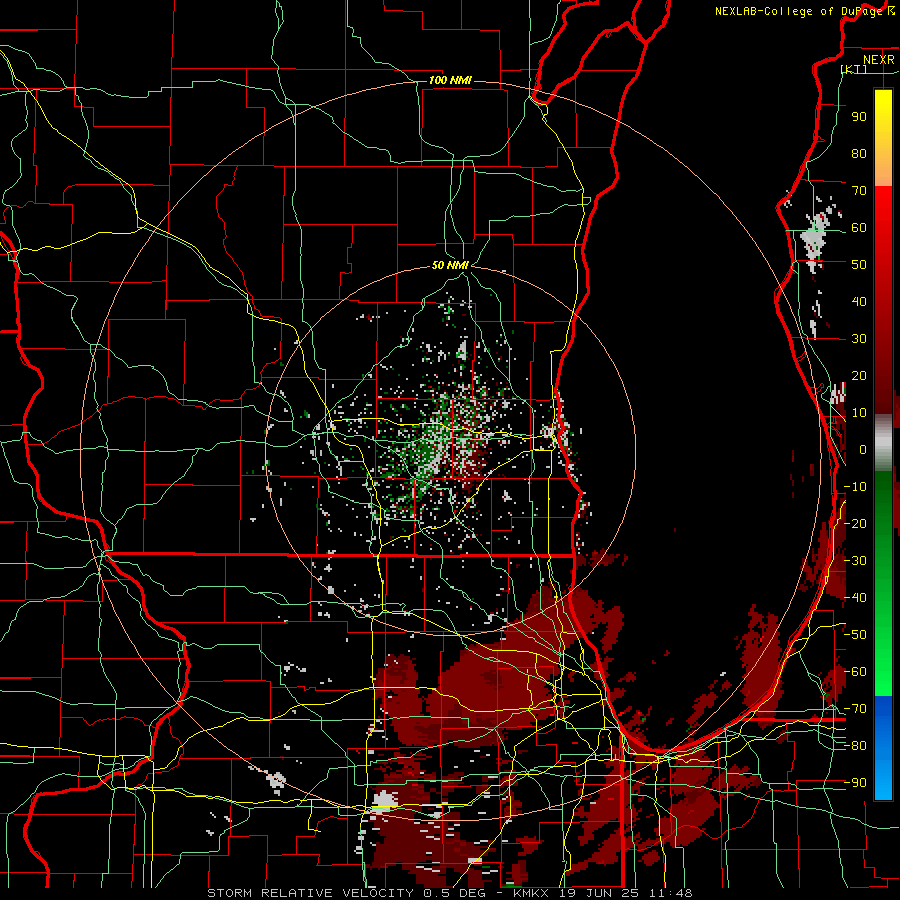Click the "STORM RELATIVE VELOCITY" caption text

click(310, 893)
